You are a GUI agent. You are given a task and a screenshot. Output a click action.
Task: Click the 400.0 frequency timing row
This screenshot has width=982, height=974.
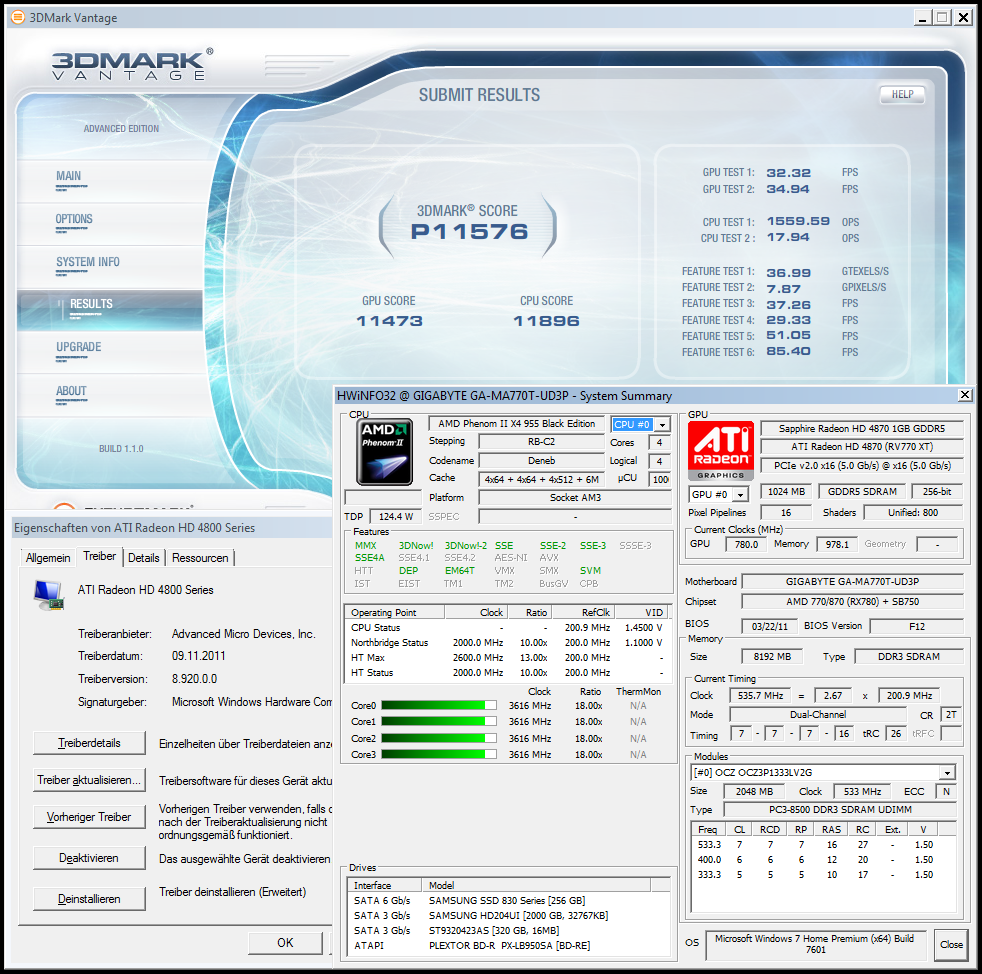[x=824, y=860]
